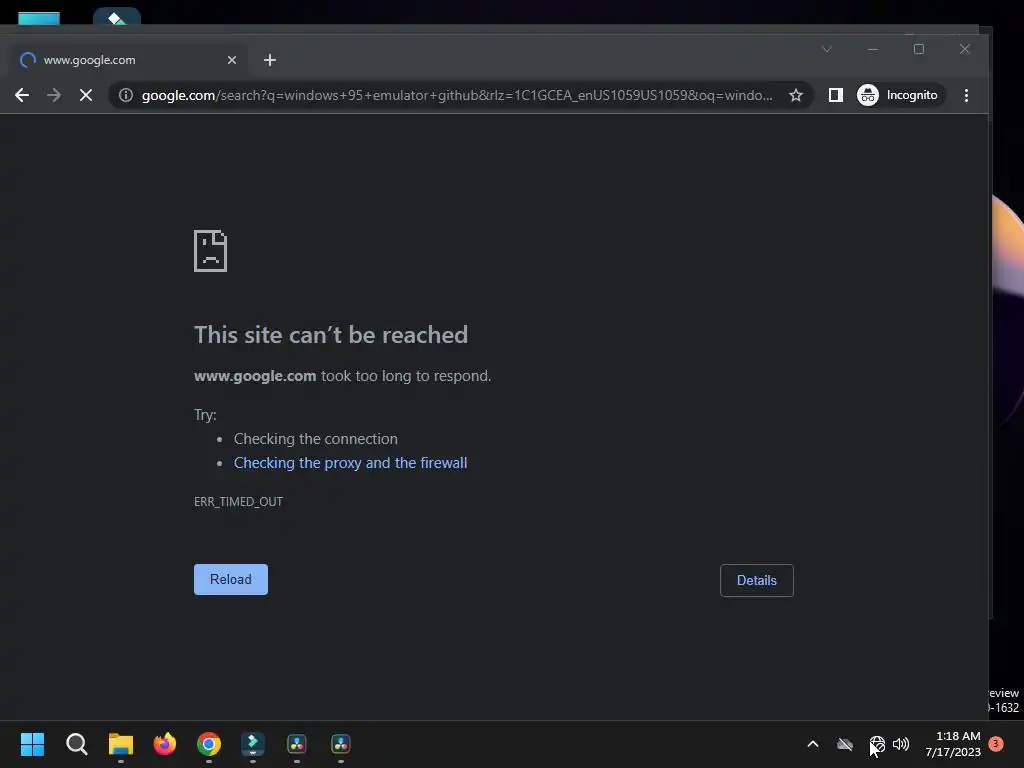Click the OneDrive cloud tray icon
This screenshot has height=768, width=1024.
pyautogui.click(x=845, y=744)
